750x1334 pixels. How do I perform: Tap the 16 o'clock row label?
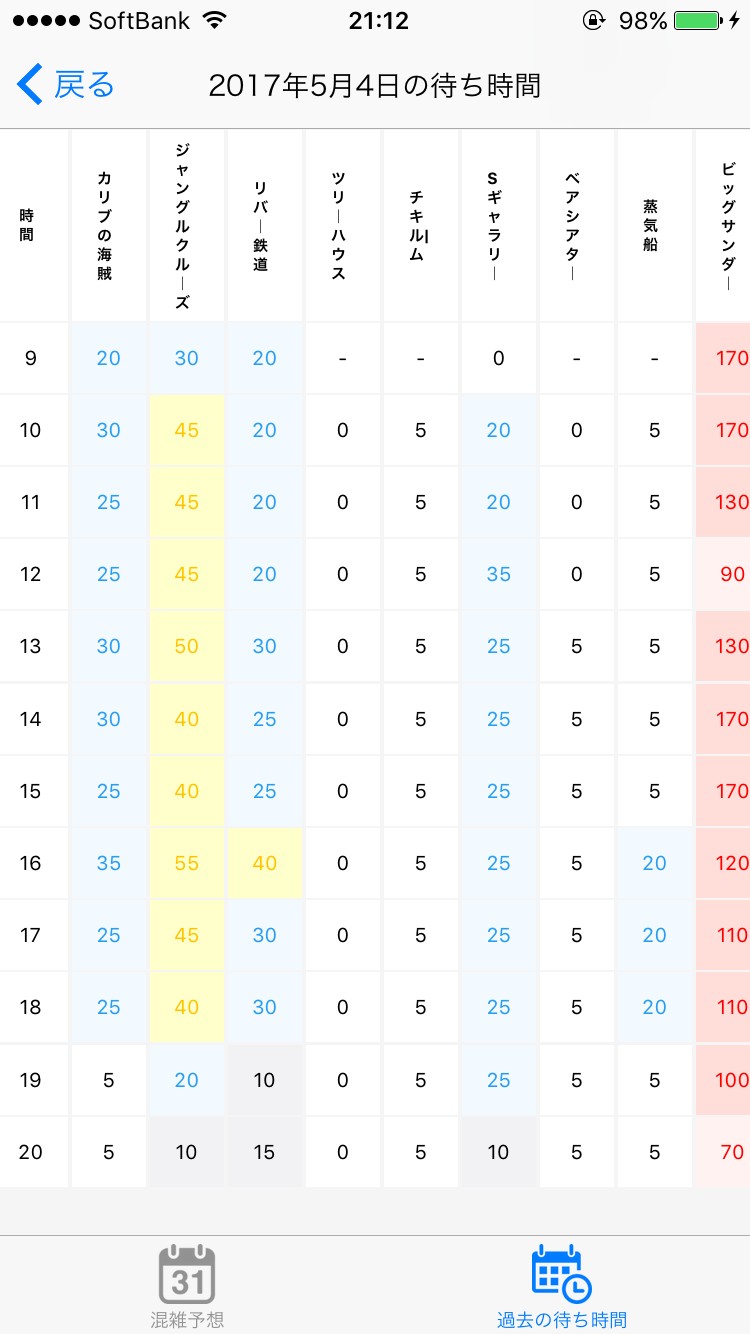(31, 863)
